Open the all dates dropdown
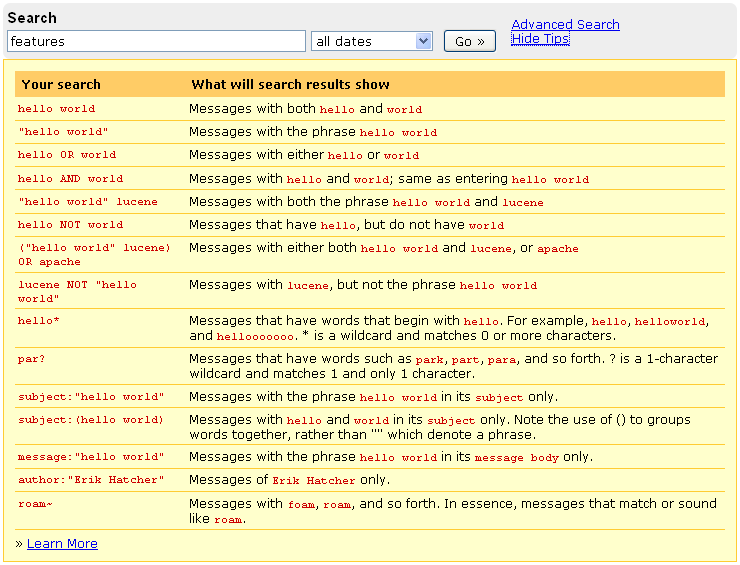 371,41
